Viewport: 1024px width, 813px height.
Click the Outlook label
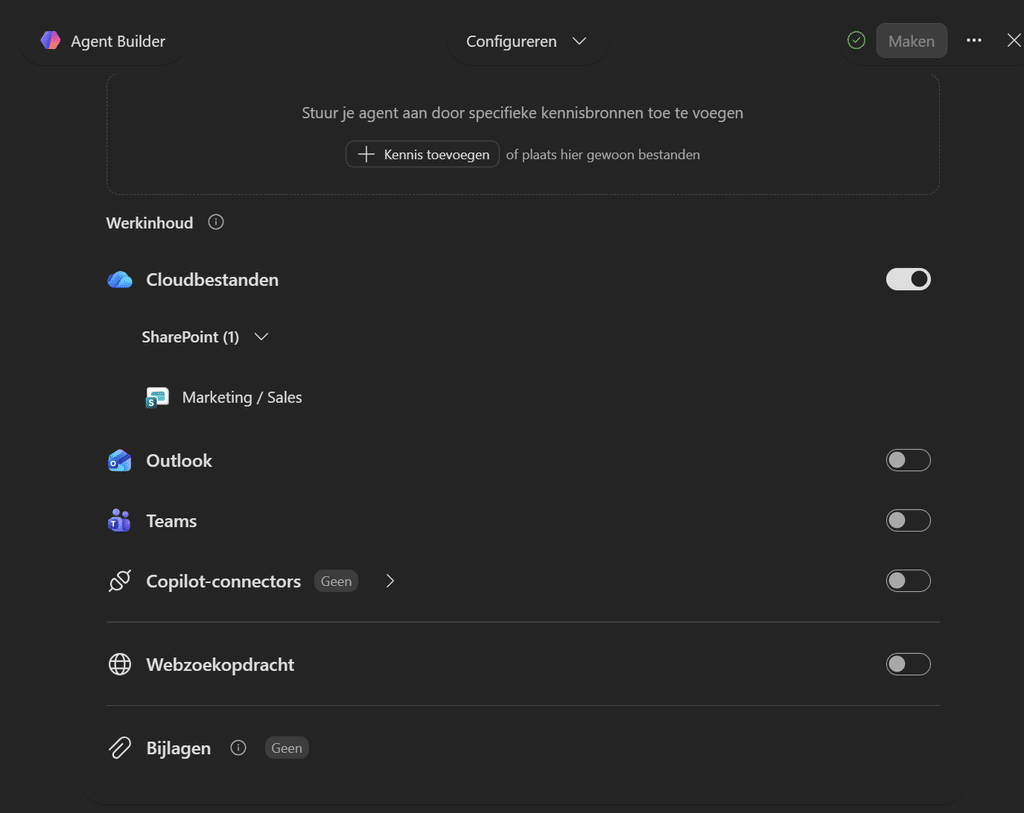(x=179, y=460)
